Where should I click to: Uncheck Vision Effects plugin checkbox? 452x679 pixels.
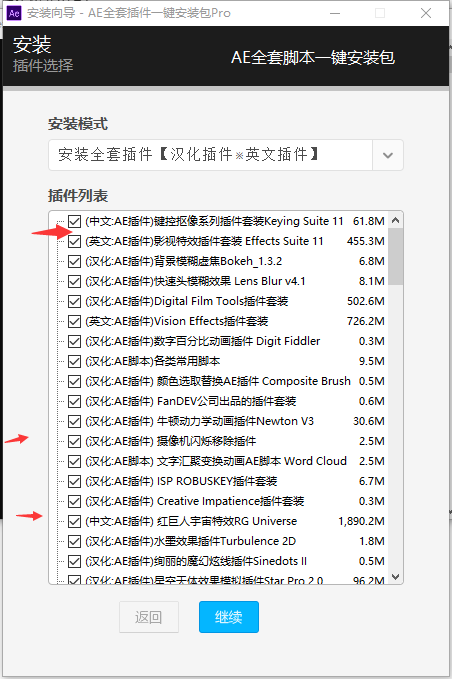point(74,321)
